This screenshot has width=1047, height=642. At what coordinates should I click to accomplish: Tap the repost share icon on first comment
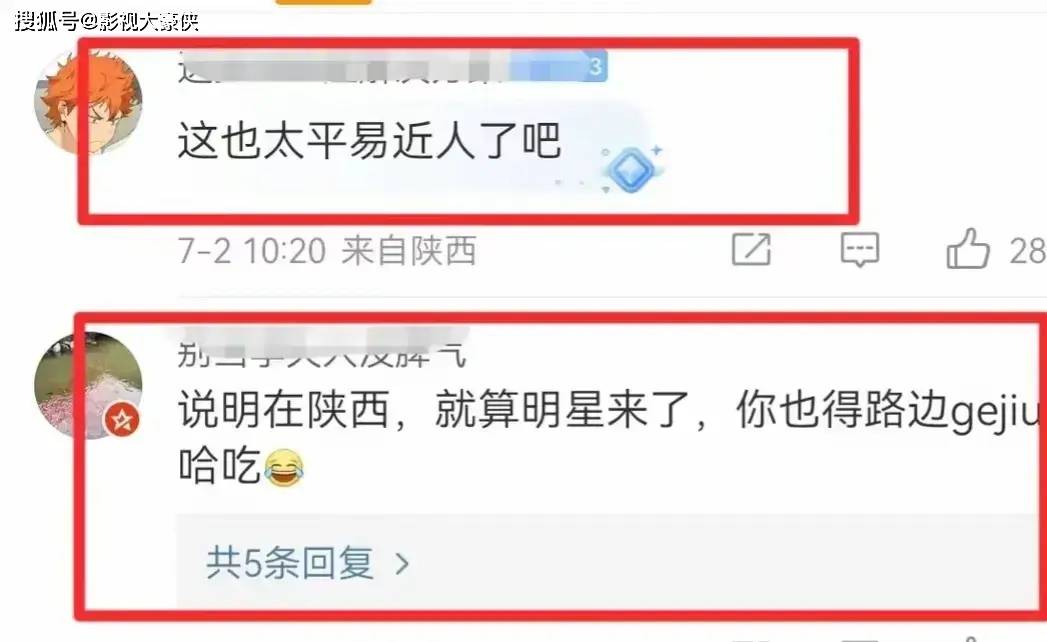(x=751, y=249)
